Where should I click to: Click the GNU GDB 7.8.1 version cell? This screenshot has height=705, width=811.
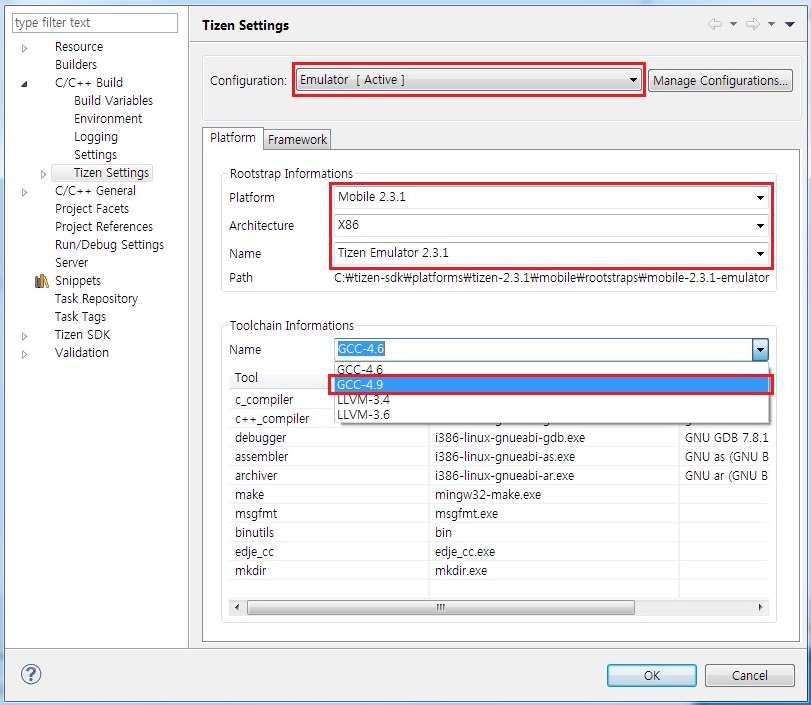coord(726,438)
